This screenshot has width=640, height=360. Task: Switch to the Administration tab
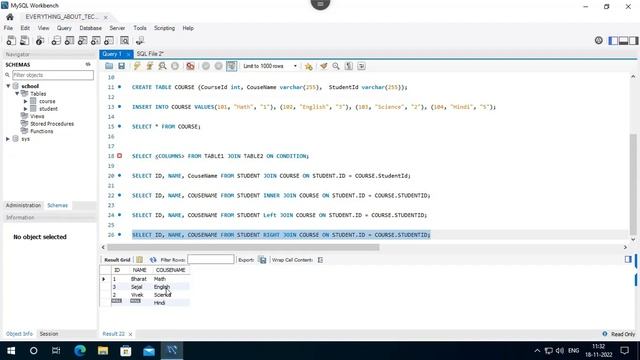(23, 205)
